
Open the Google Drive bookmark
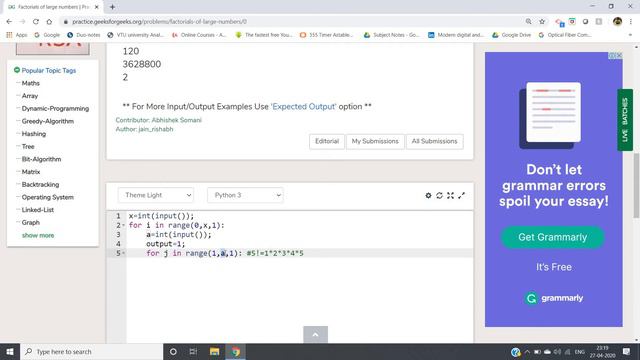(511, 35)
